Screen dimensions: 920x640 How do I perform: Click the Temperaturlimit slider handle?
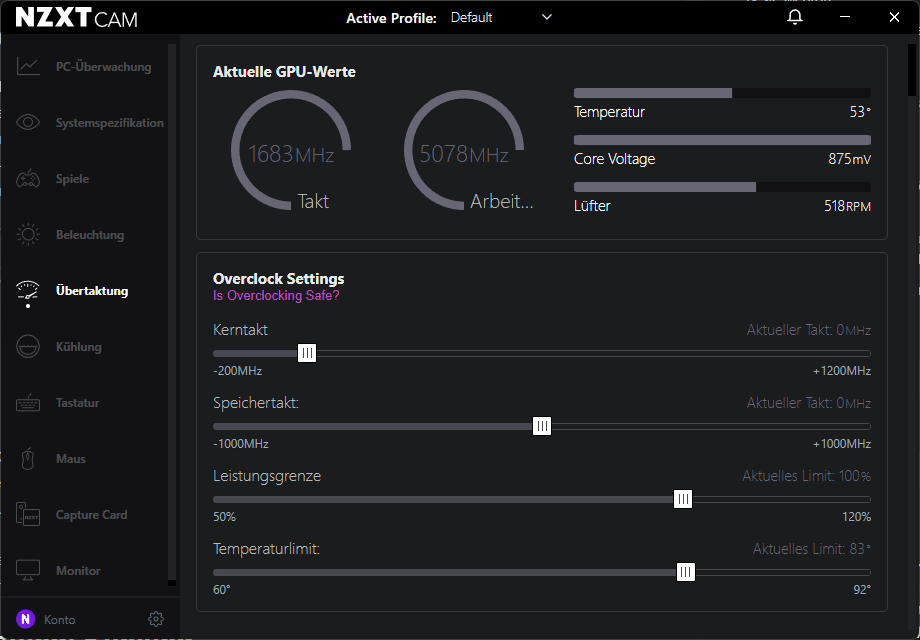(x=685, y=572)
